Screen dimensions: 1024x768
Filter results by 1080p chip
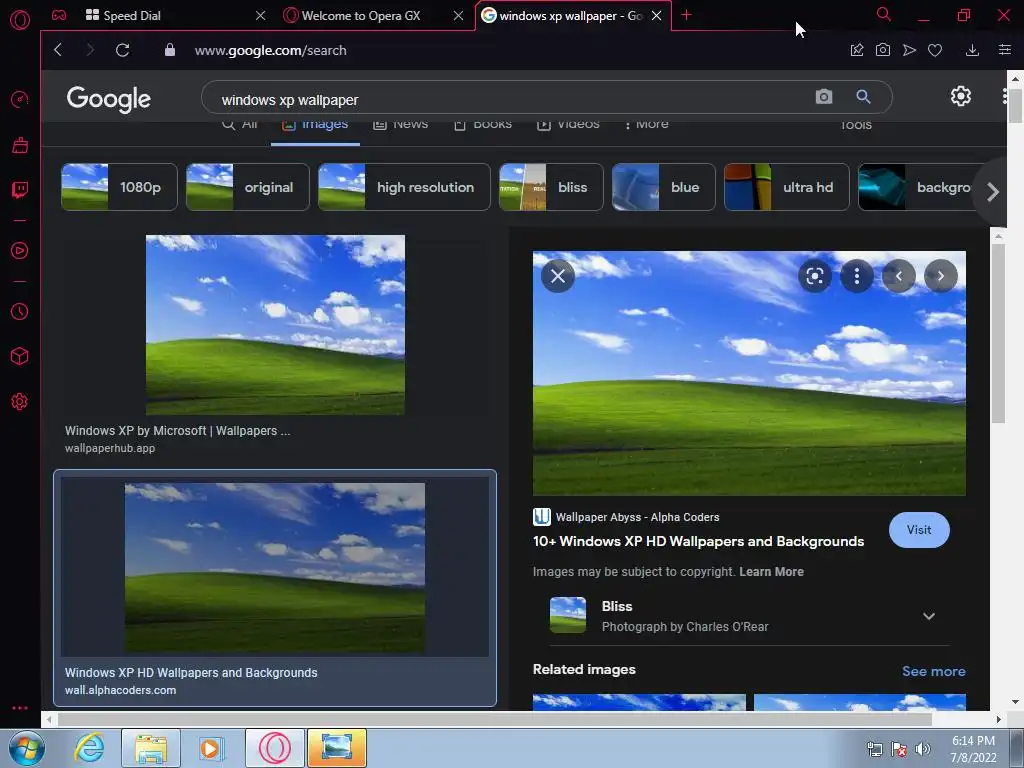(119, 187)
